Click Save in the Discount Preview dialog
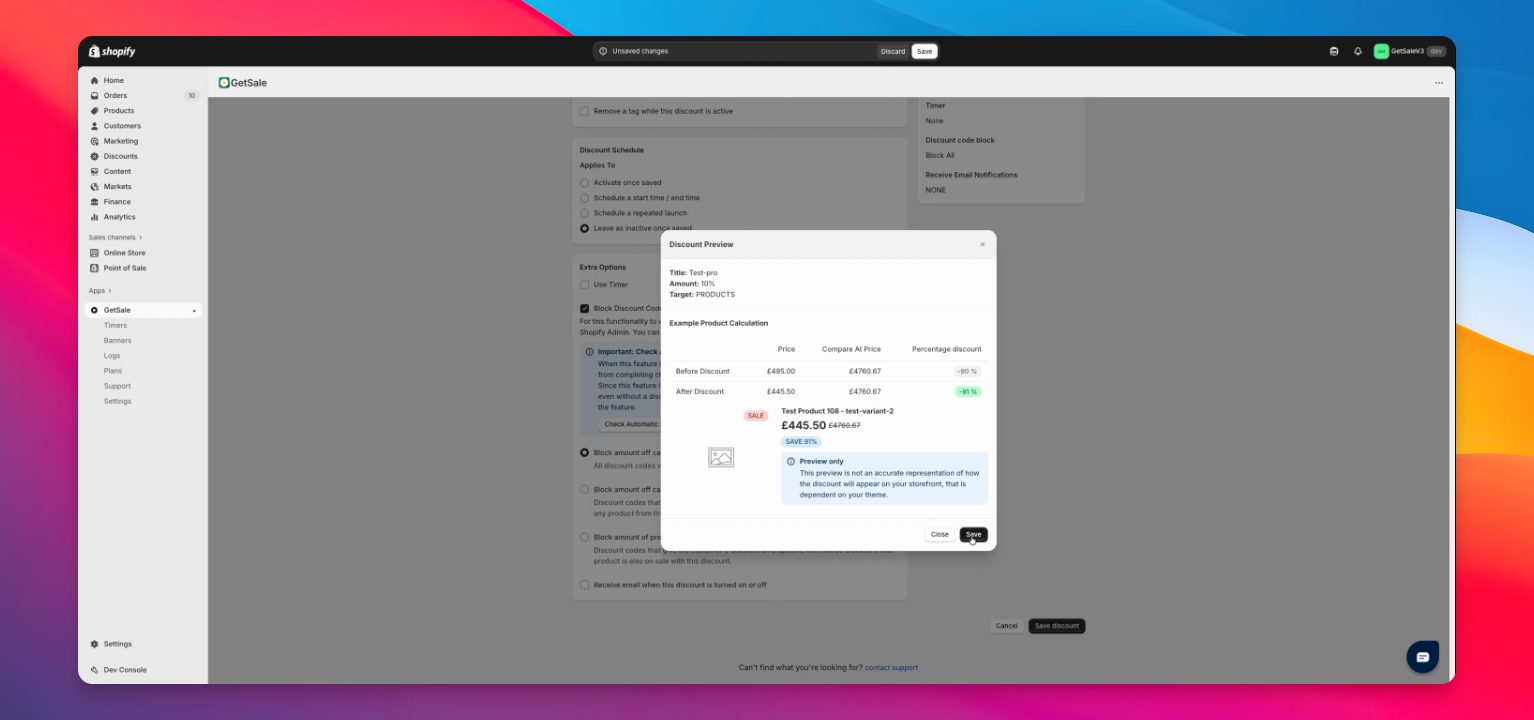 974,535
